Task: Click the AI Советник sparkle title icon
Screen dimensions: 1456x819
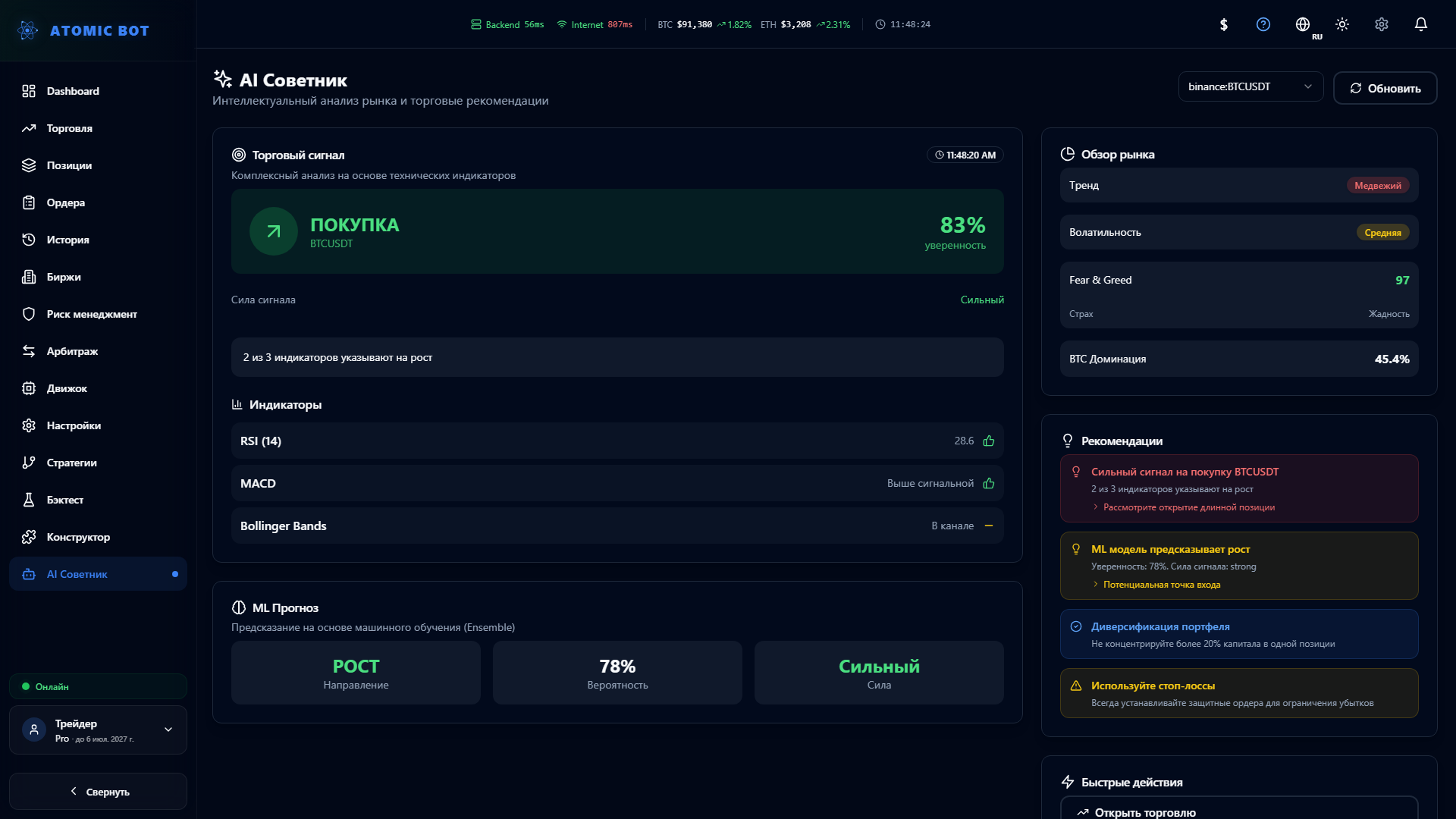Action: (223, 79)
